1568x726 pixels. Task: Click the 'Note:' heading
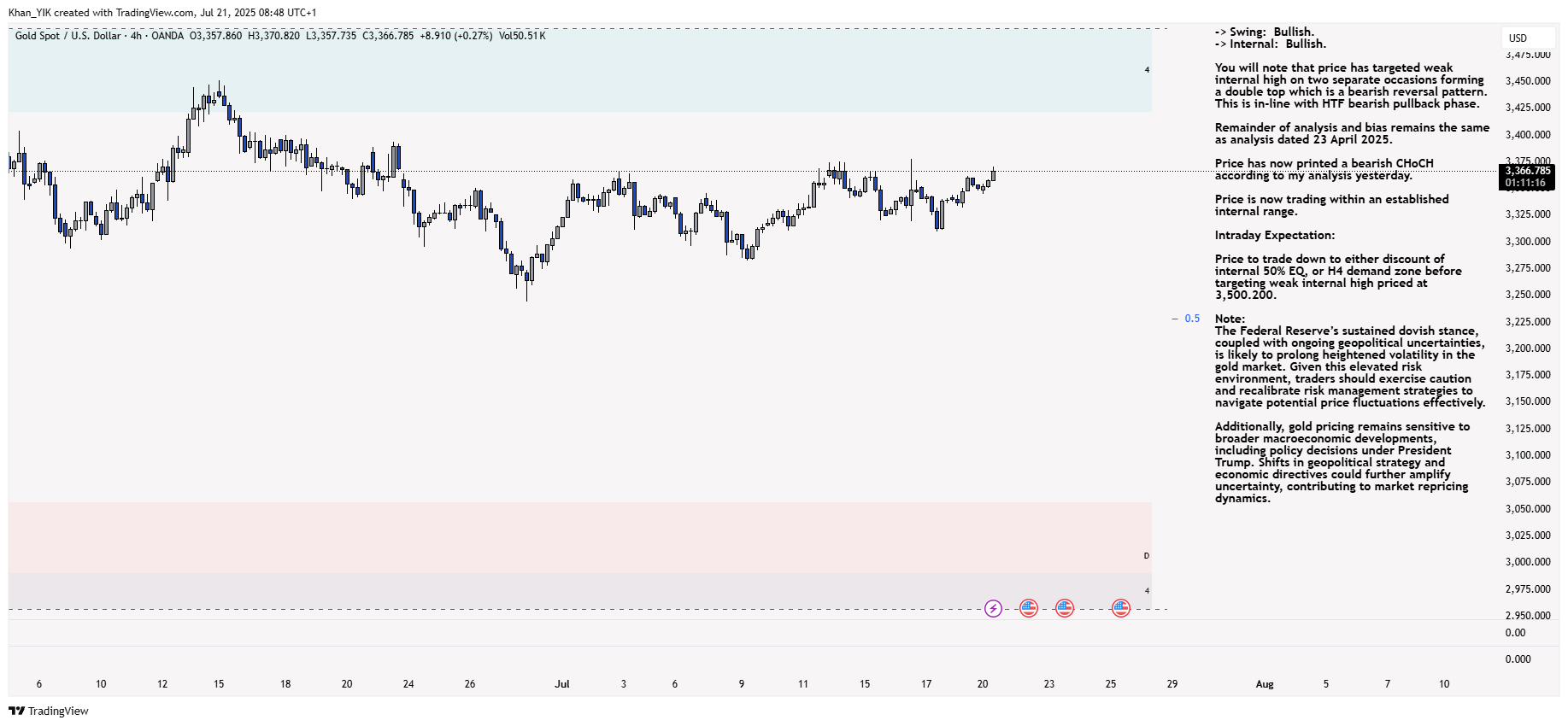1230,319
